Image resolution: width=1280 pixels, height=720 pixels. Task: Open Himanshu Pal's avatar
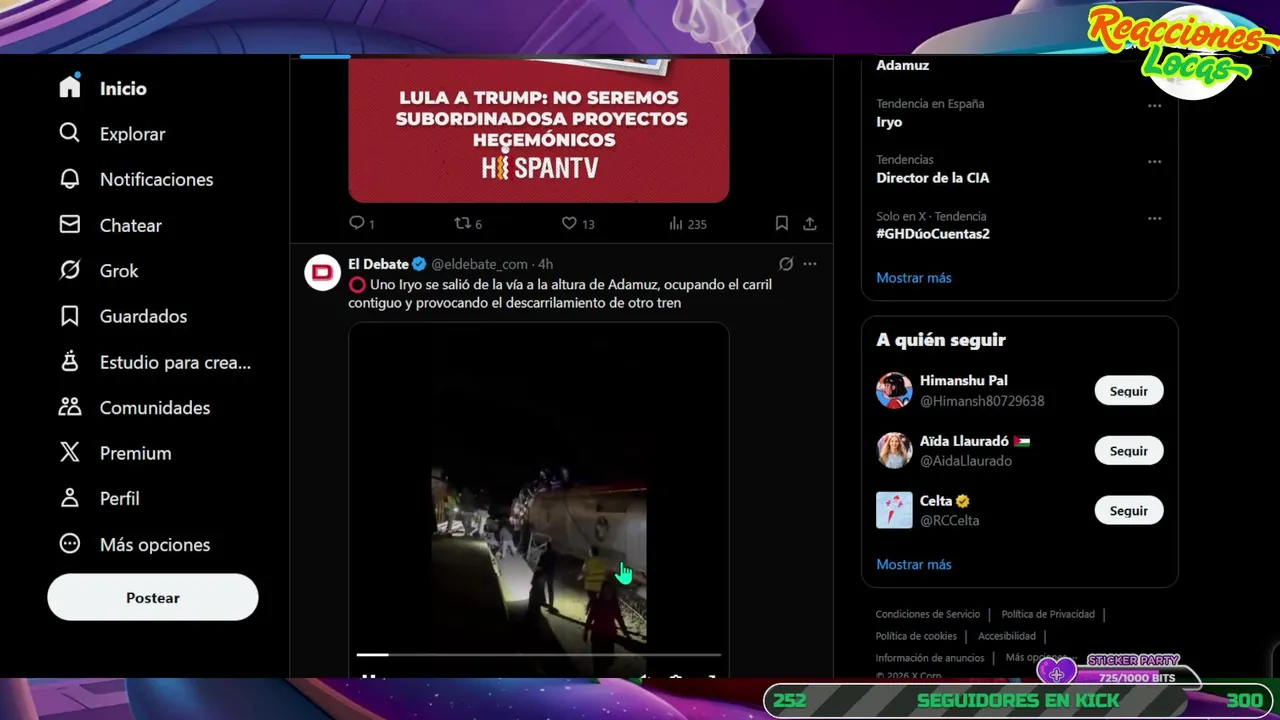[894, 390]
